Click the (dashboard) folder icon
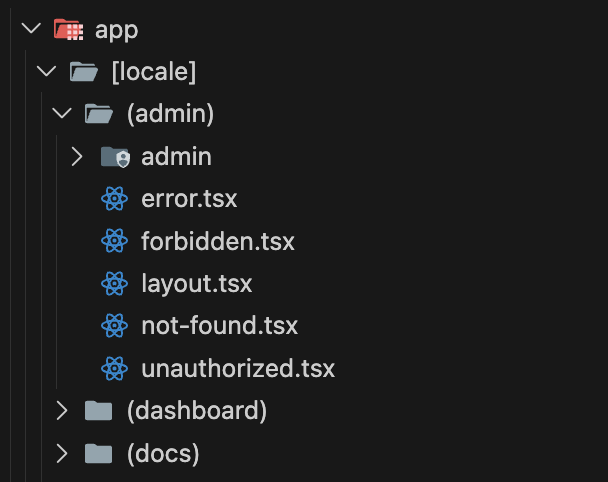The height and width of the screenshot is (482, 608). coord(99,410)
